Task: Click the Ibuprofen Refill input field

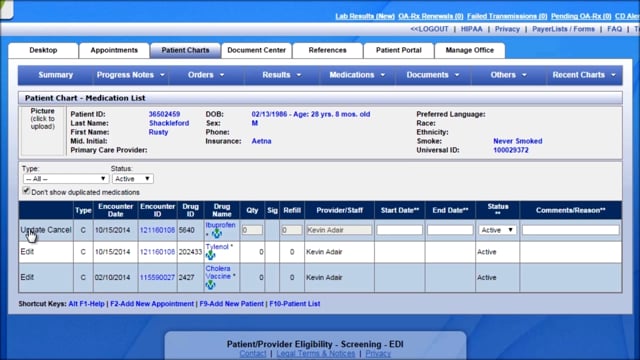Action: coord(292,230)
